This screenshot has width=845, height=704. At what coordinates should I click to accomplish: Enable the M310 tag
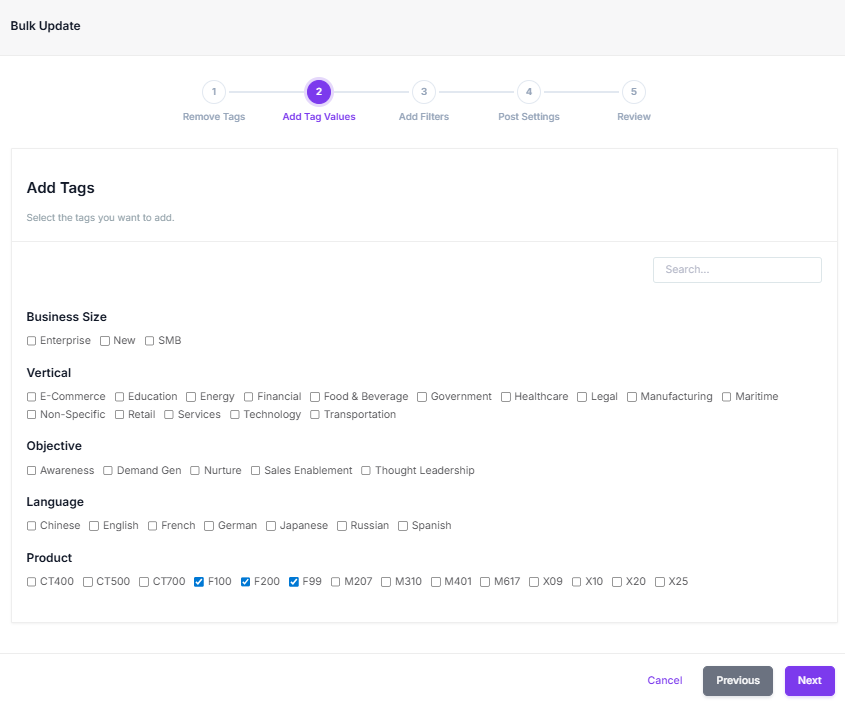coord(386,582)
